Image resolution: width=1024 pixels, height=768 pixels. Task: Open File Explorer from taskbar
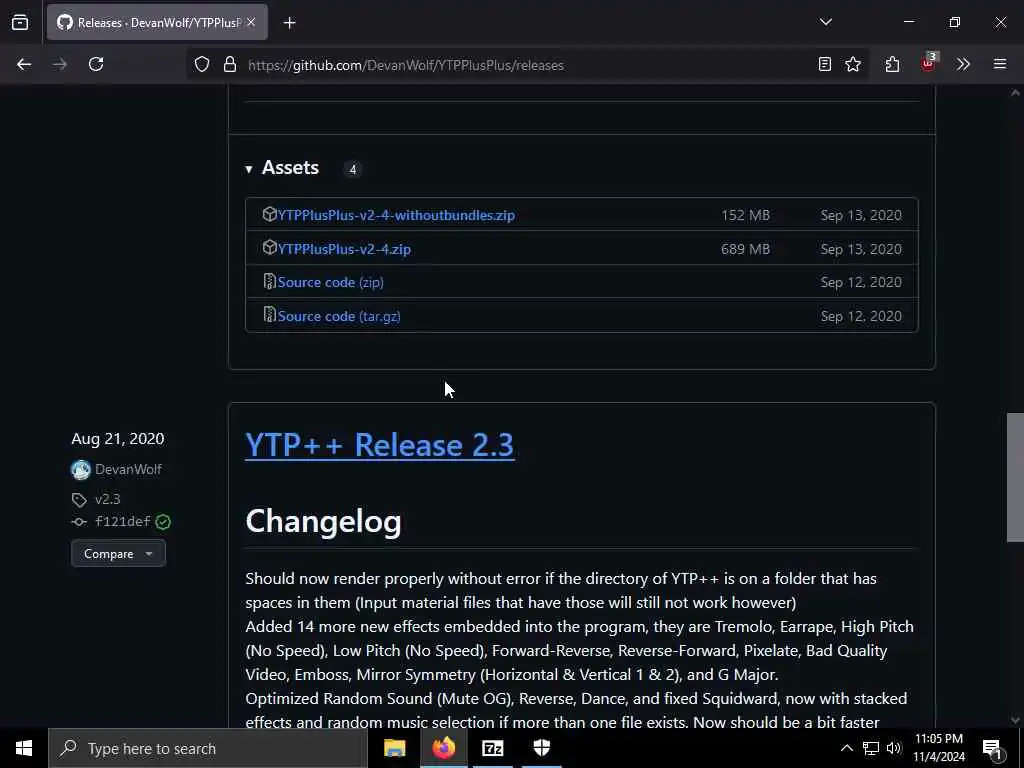point(394,748)
